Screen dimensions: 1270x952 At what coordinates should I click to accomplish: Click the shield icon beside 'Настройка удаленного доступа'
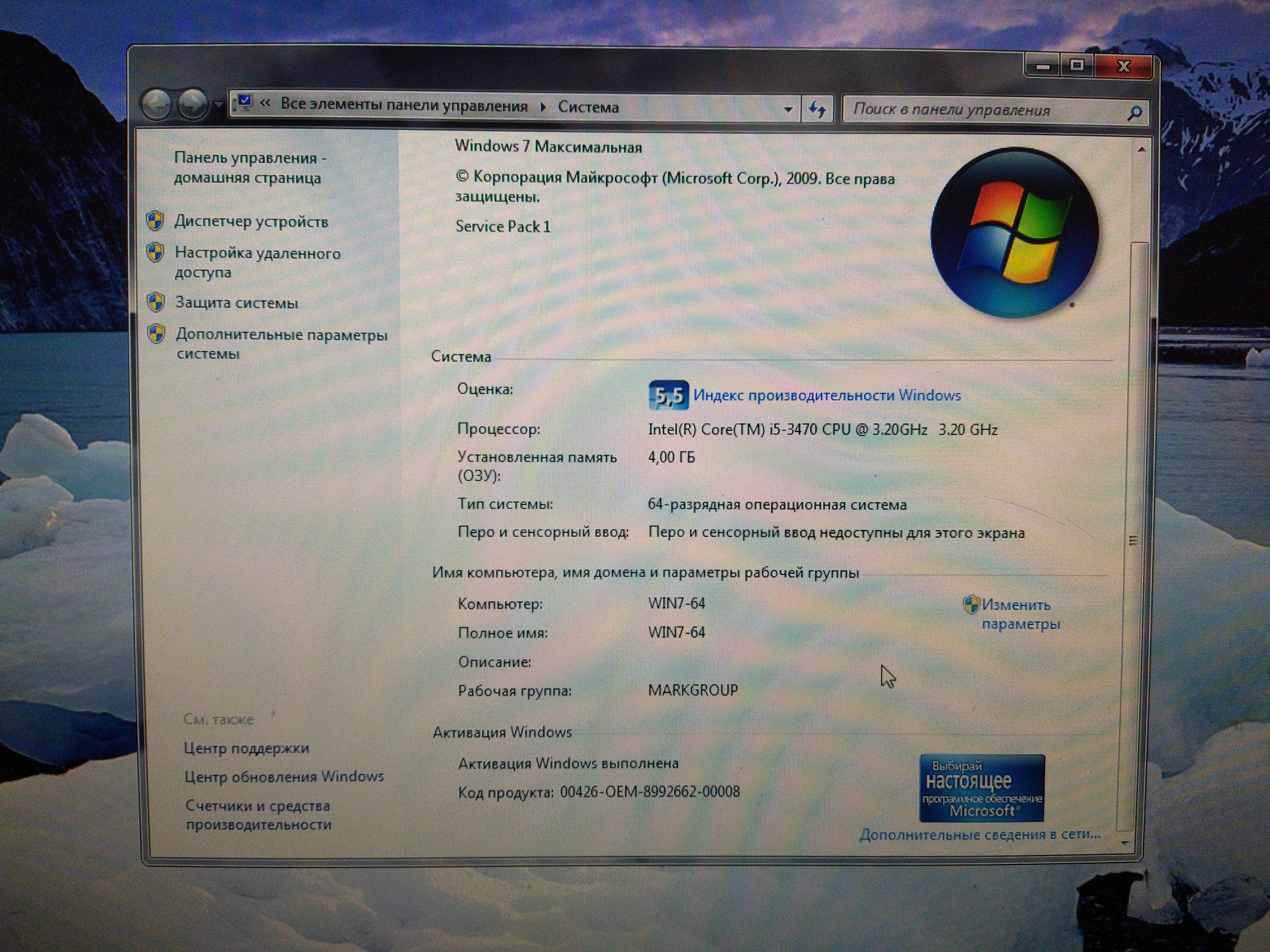pos(156,252)
